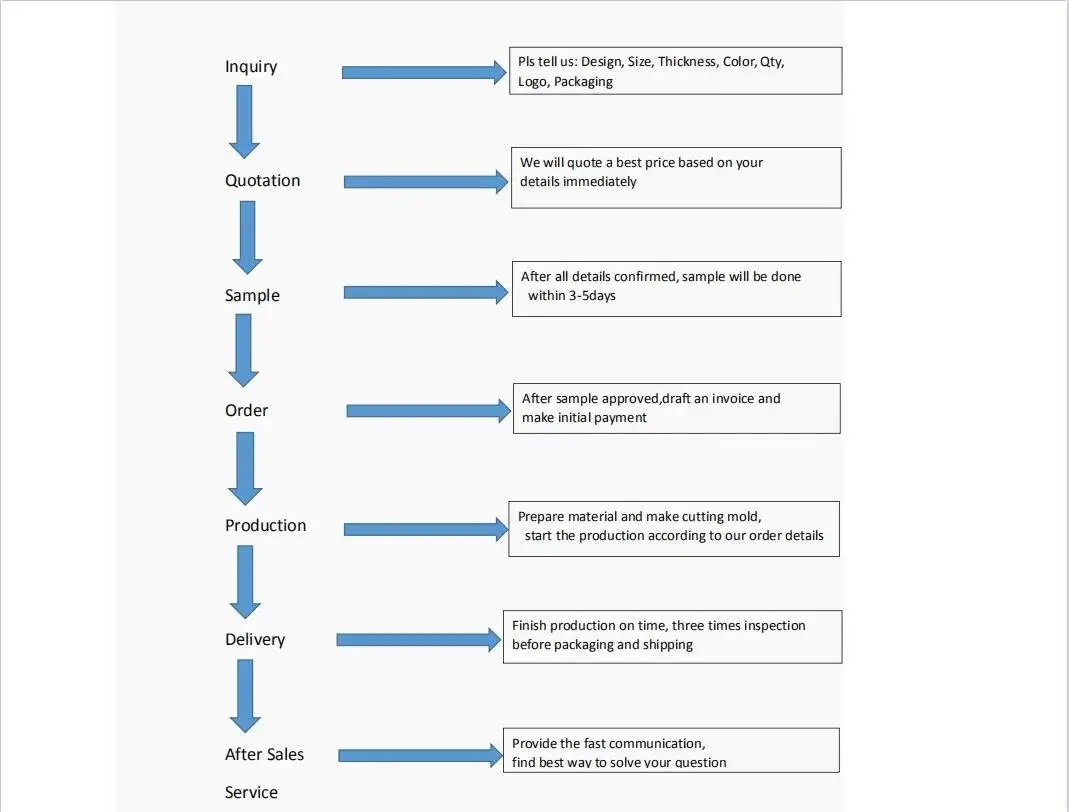This screenshot has height=812, width=1069.
Task: Select the right arrow beside Quotation
Action: (x=426, y=182)
